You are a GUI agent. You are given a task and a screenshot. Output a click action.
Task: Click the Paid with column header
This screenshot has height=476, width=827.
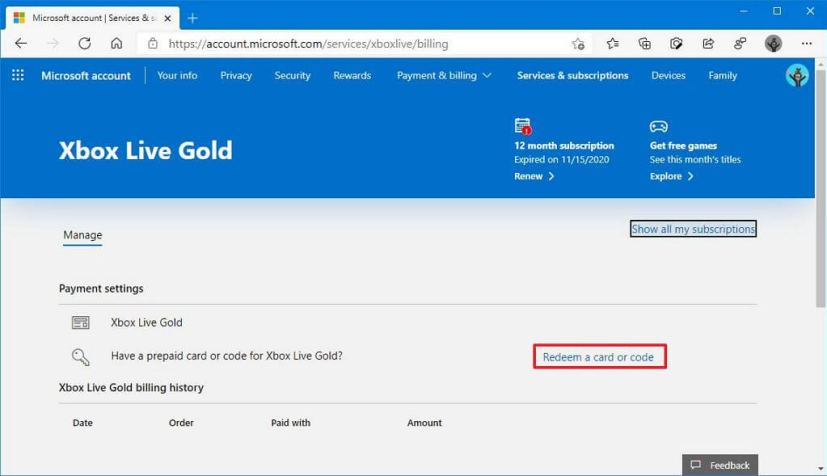pyautogui.click(x=291, y=423)
